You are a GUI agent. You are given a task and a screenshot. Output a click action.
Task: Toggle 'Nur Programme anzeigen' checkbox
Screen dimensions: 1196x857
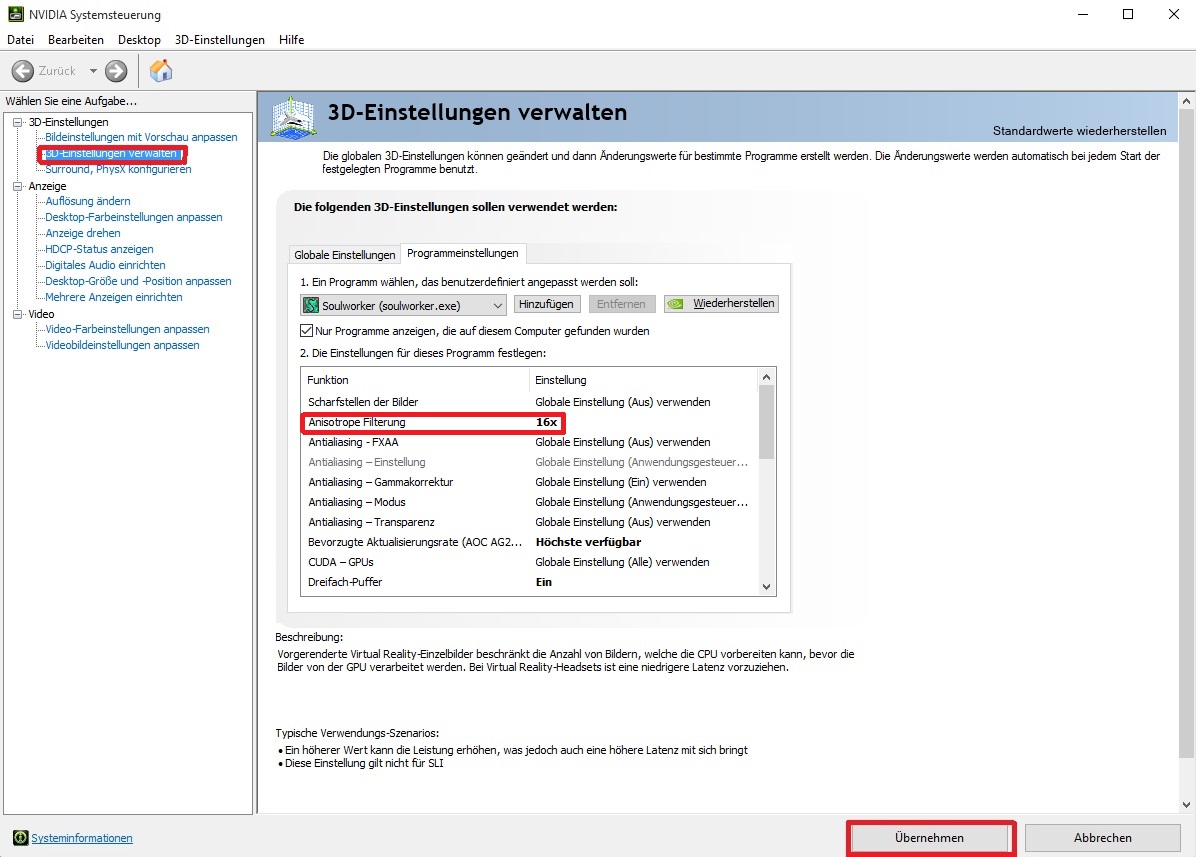pyautogui.click(x=307, y=331)
